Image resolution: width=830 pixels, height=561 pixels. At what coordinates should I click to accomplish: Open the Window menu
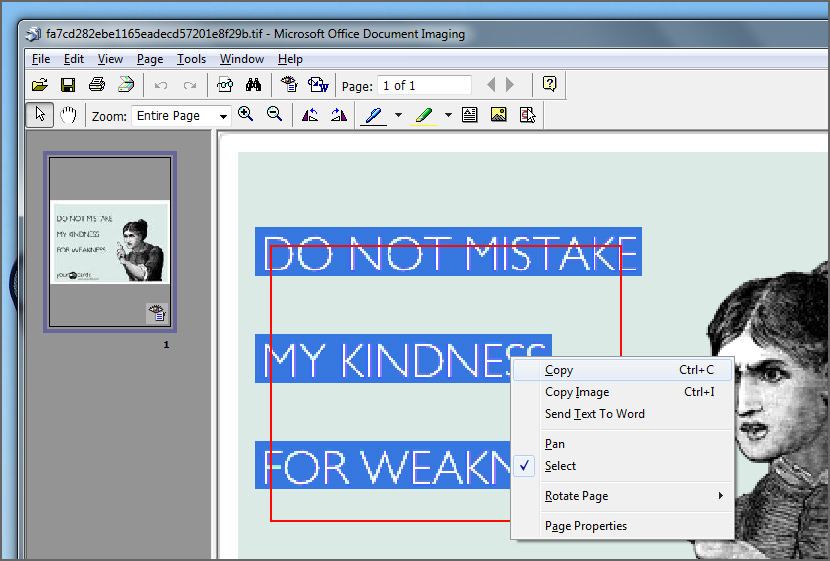pos(241,59)
